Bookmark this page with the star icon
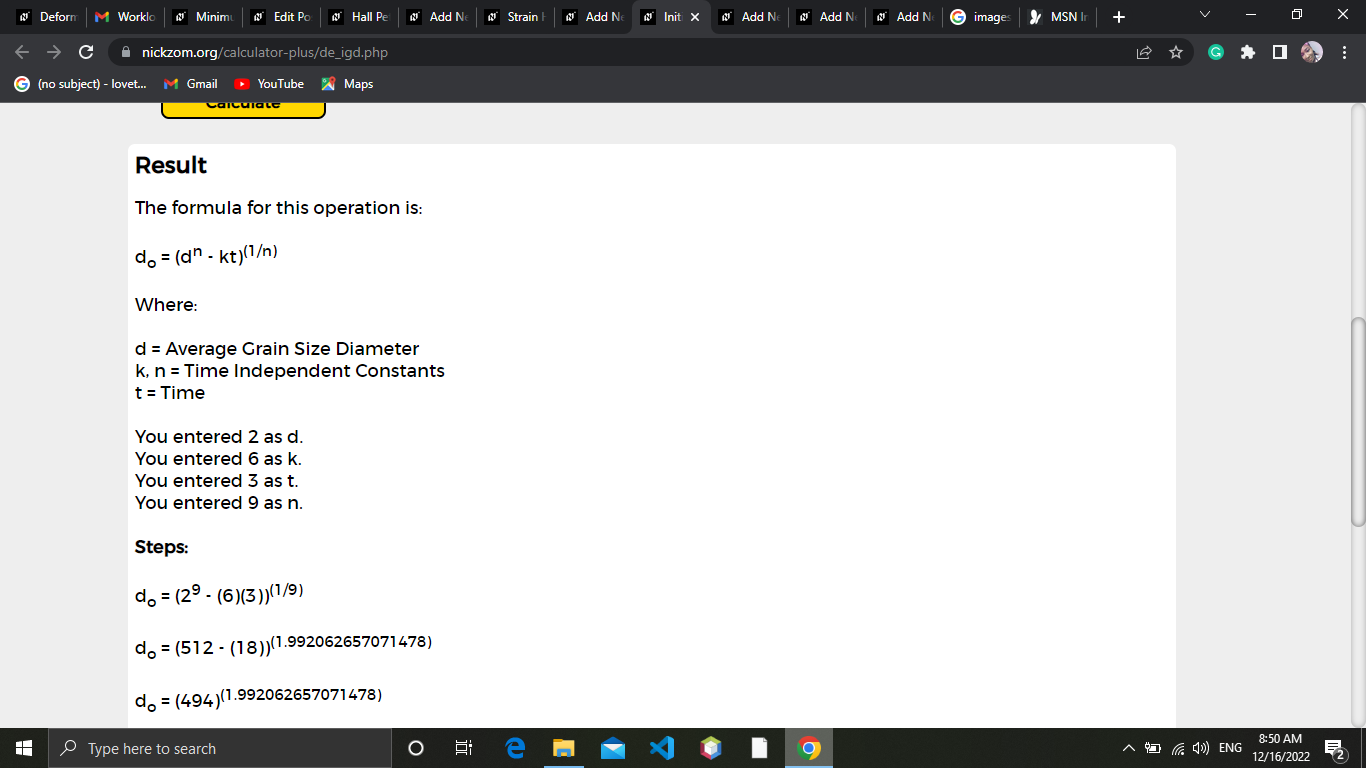 coord(1175,52)
